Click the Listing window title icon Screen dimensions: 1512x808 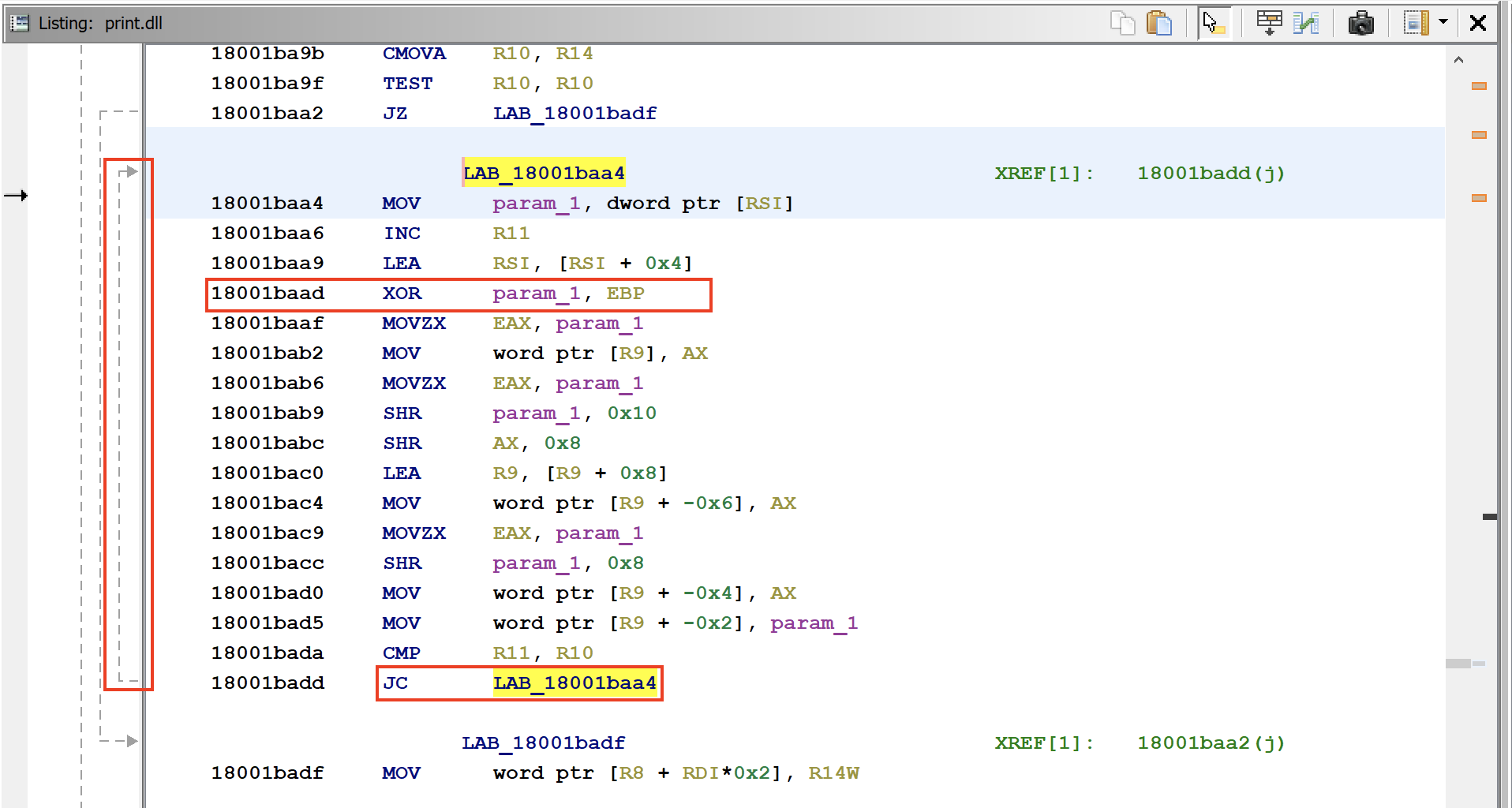tap(20, 23)
